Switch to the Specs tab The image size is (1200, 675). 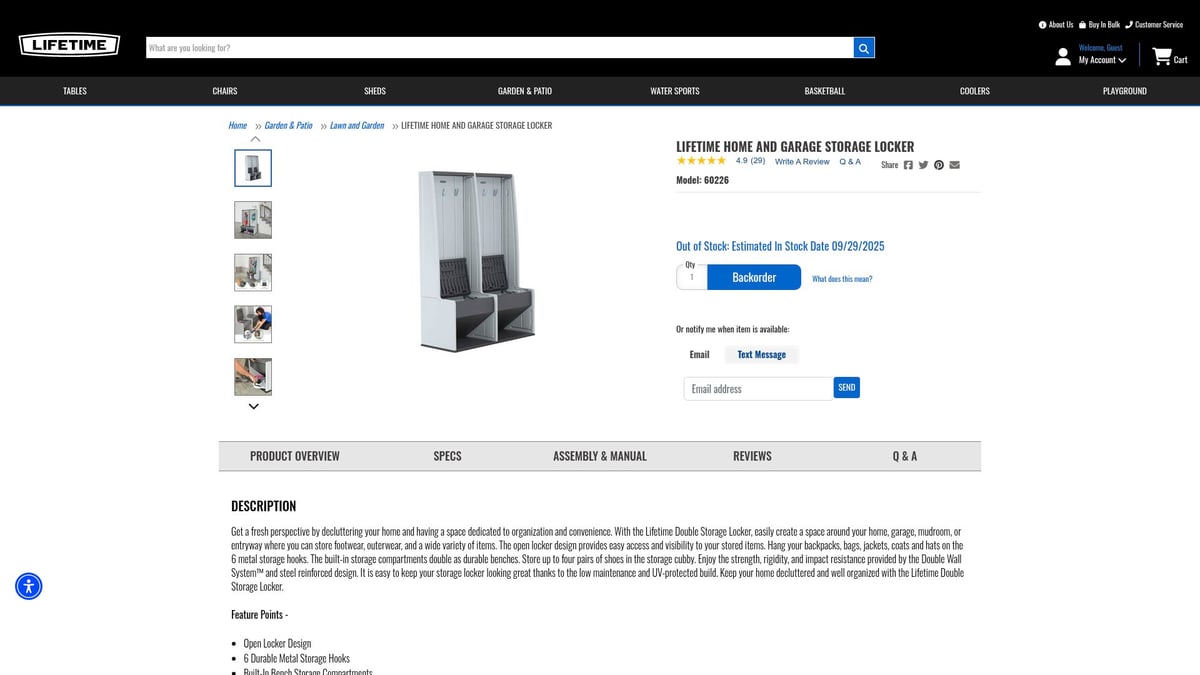pos(447,456)
